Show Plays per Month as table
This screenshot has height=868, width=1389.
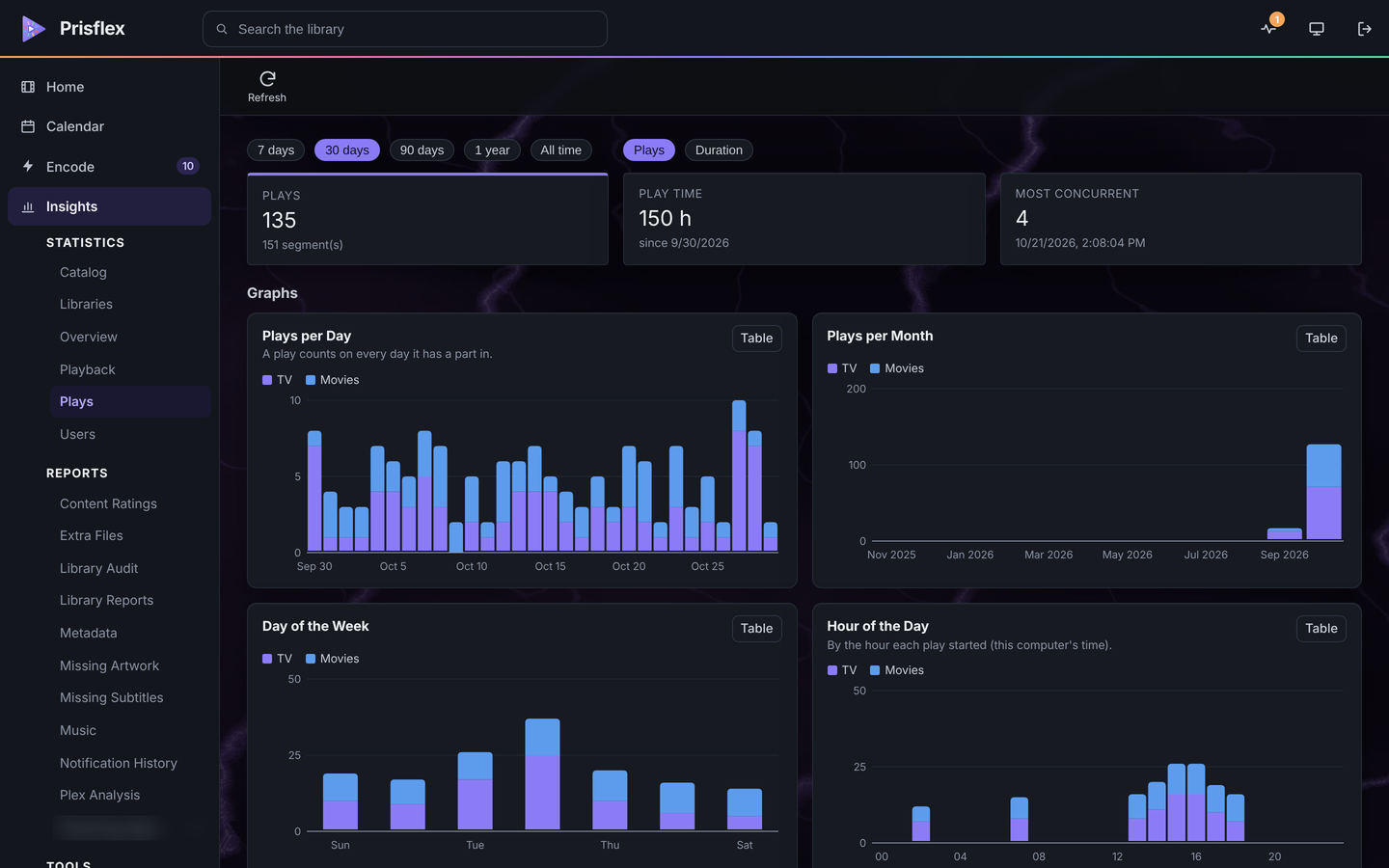click(1321, 339)
